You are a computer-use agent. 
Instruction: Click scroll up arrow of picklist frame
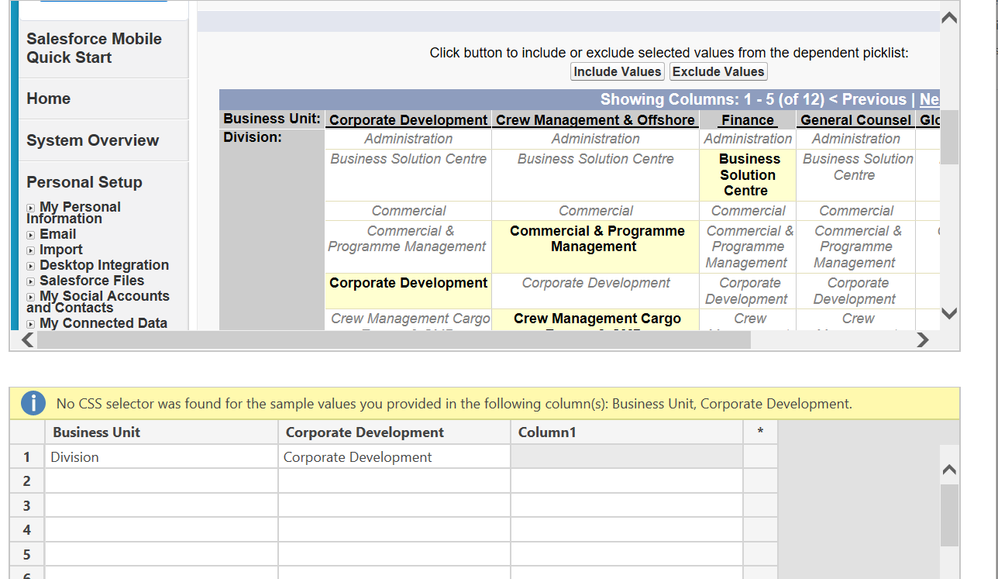point(949,18)
